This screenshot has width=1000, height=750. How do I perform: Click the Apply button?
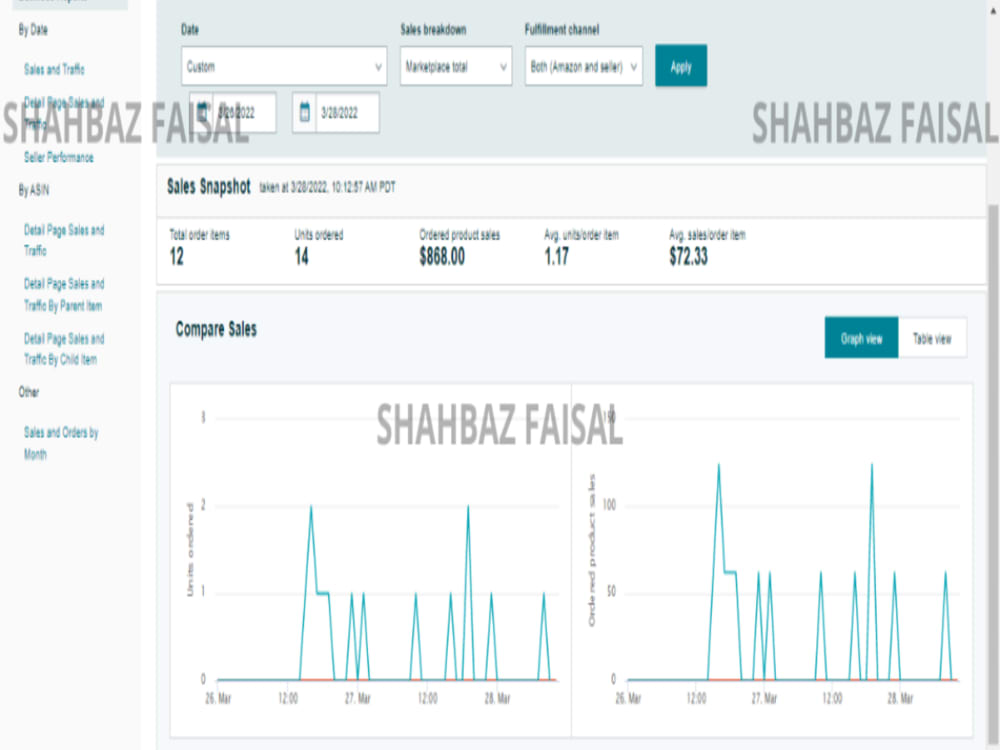tap(680, 66)
